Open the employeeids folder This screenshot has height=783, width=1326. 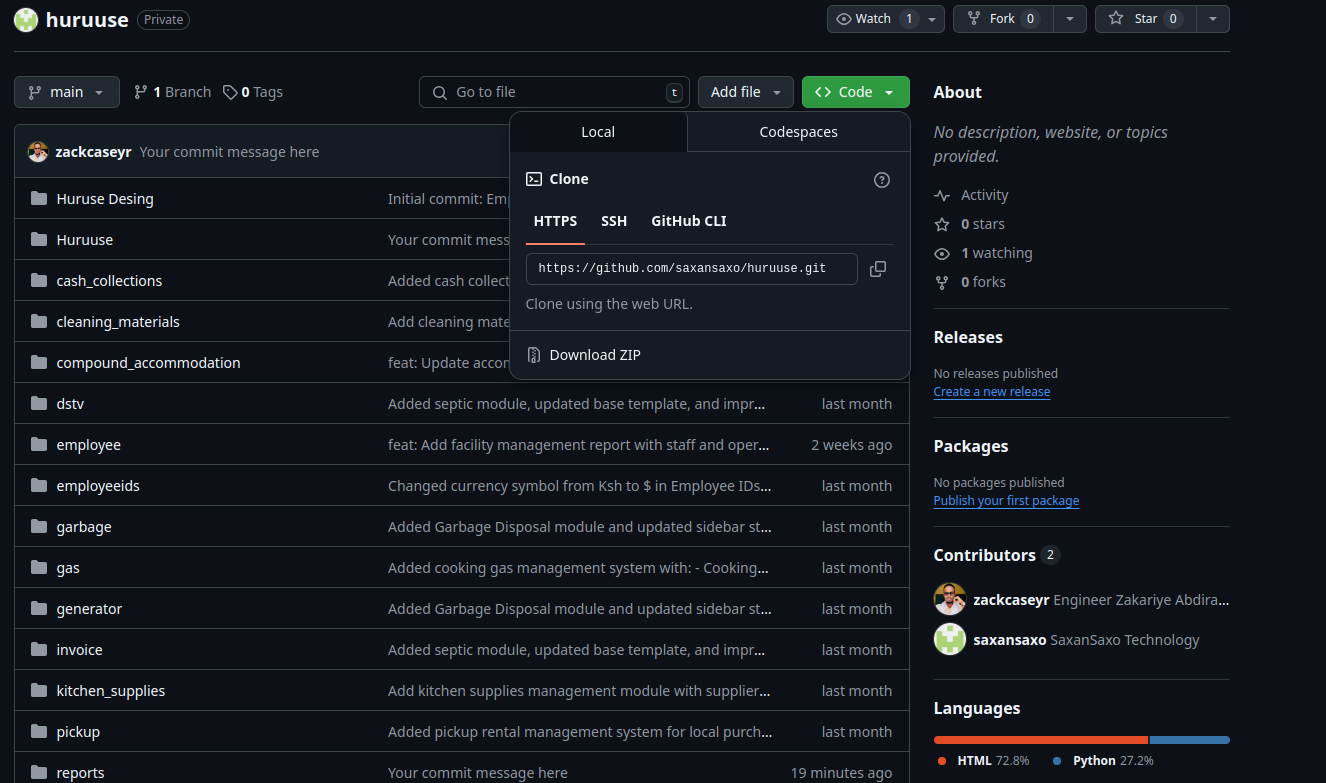pos(98,486)
